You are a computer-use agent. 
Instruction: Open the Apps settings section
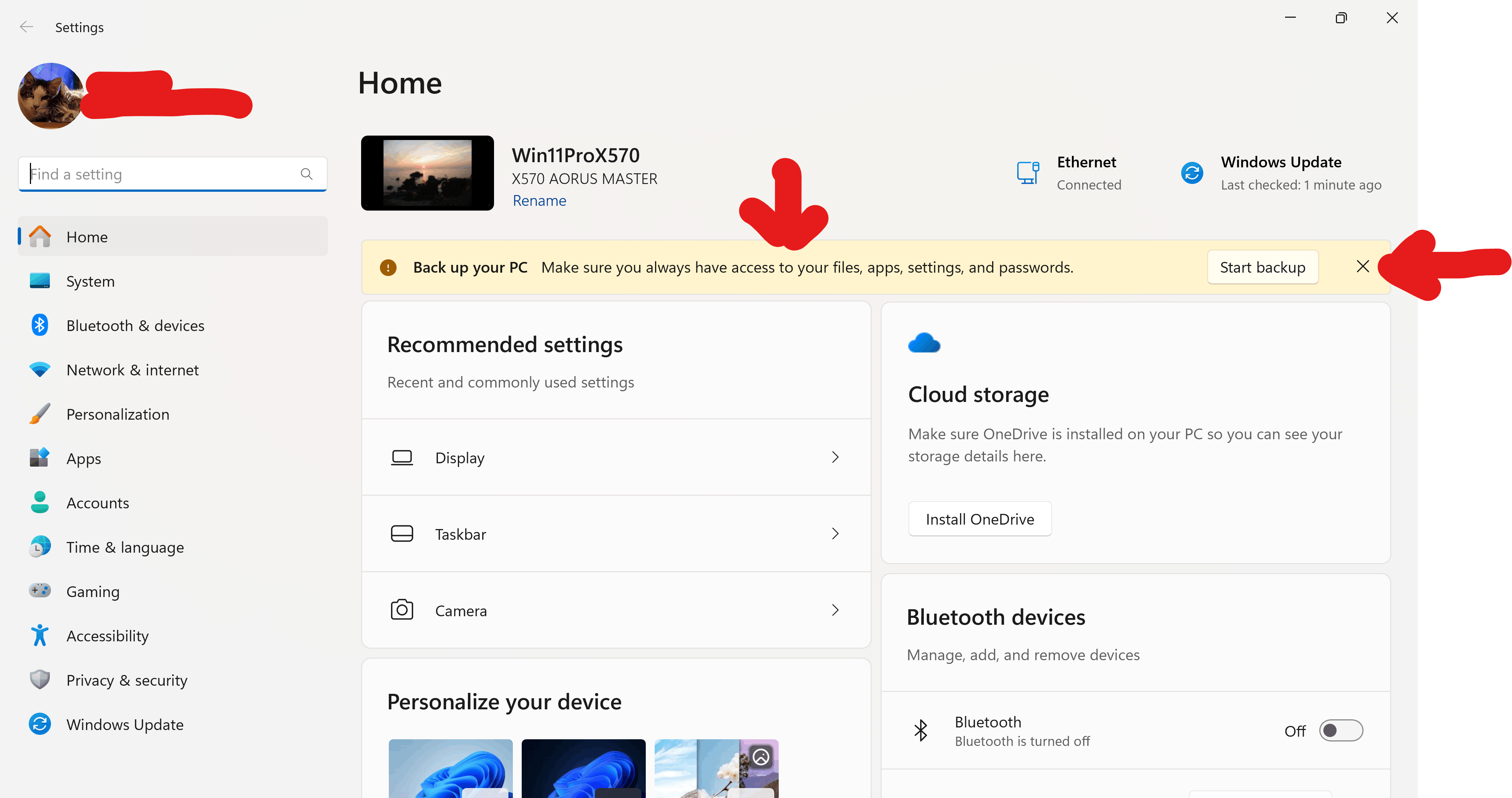(x=172, y=458)
